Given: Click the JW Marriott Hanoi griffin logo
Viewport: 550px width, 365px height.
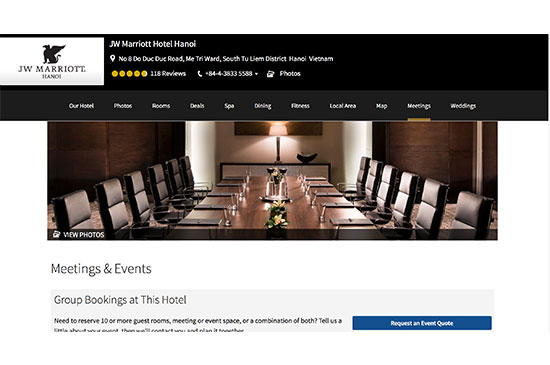Looking at the screenshot, I should [x=52, y=61].
